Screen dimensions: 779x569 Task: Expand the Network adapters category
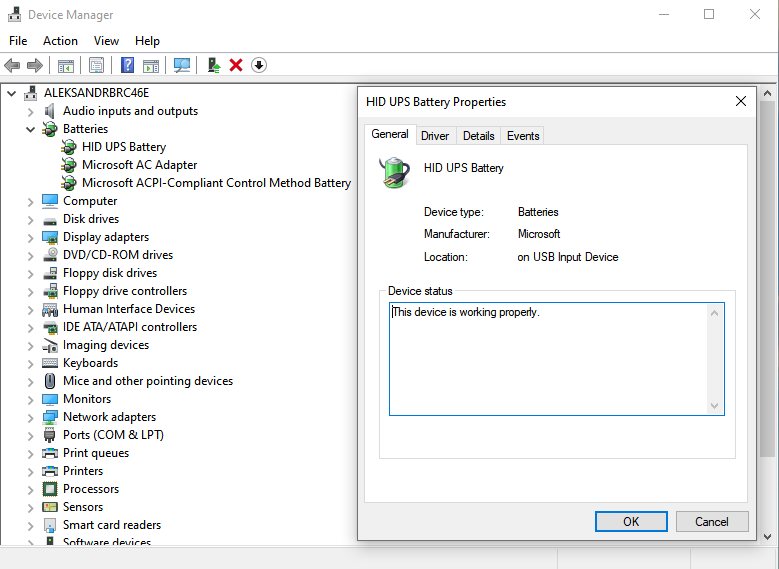pyautogui.click(x=30, y=417)
